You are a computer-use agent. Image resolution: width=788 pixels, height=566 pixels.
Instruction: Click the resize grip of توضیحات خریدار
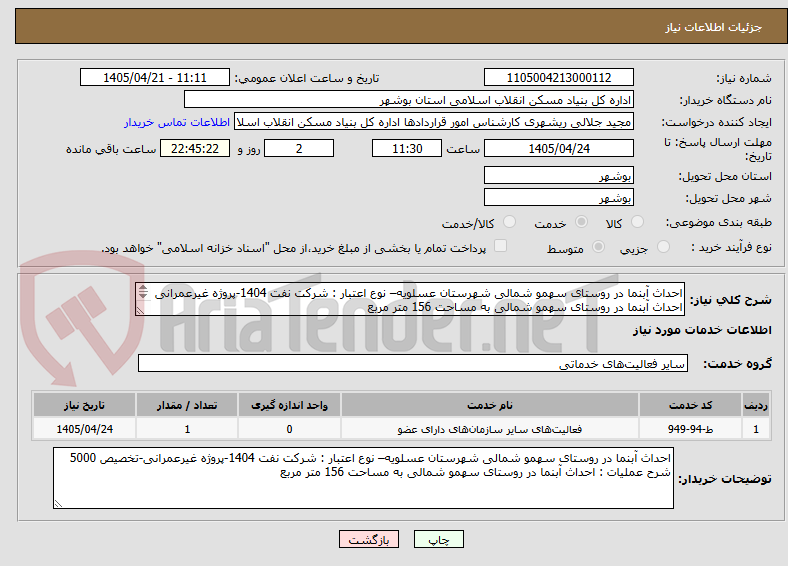point(58,503)
